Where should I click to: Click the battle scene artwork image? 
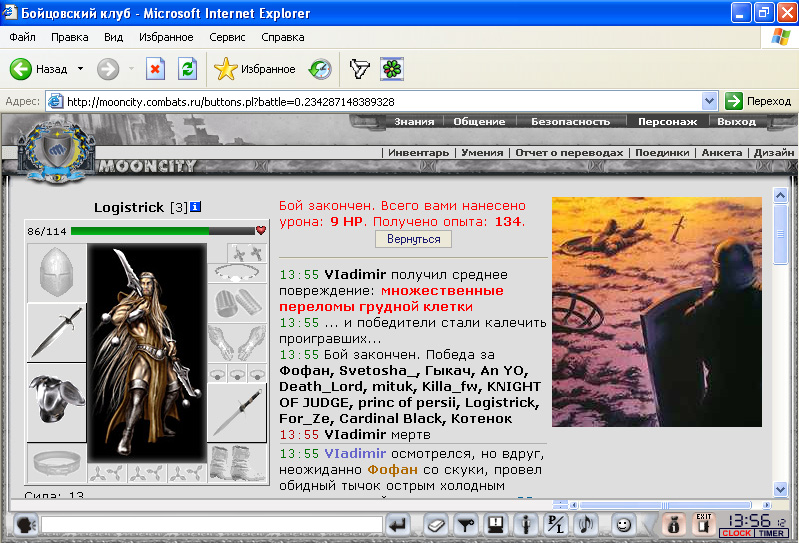tap(657, 312)
